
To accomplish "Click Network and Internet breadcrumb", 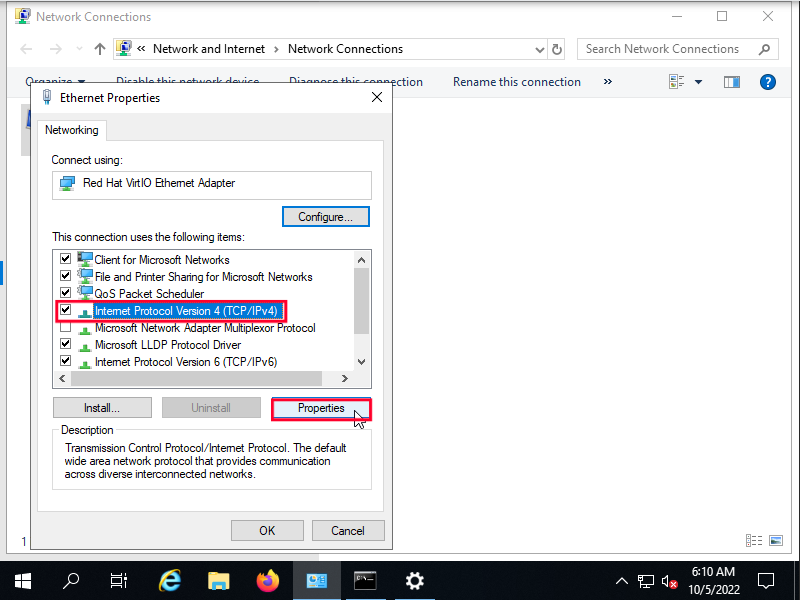I will [209, 49].
